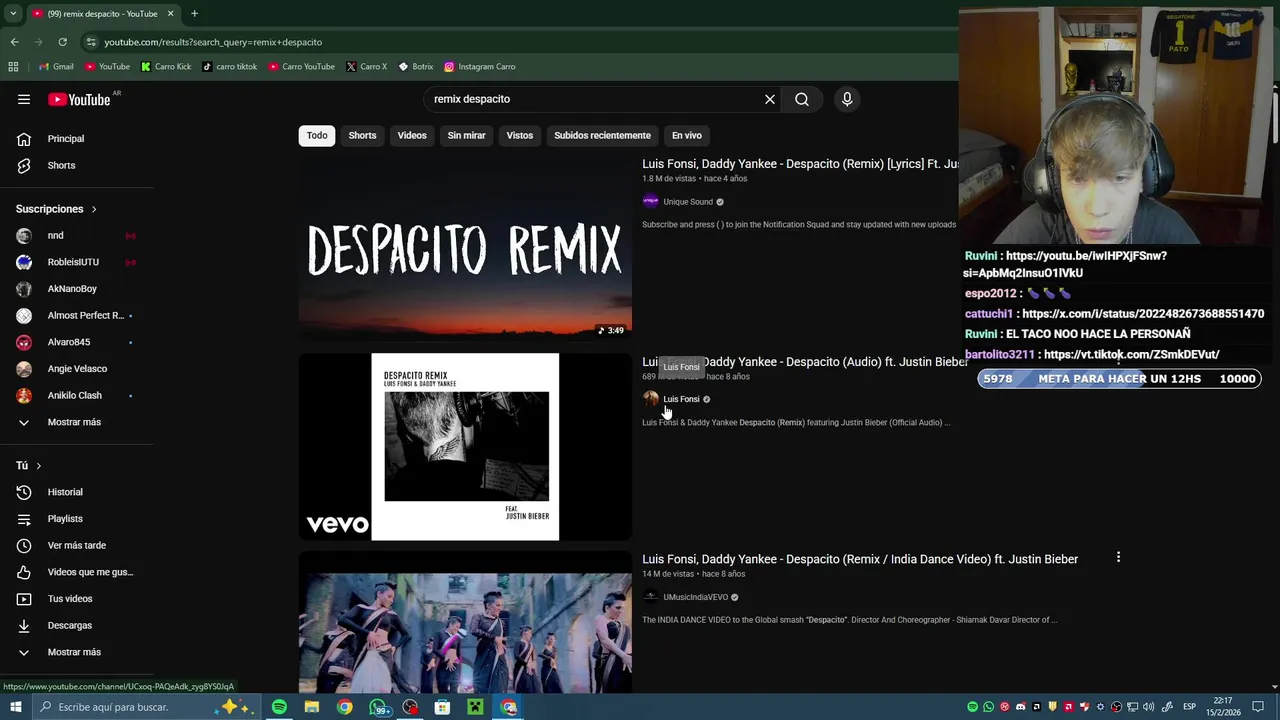Image resolution: width=1280 pixels, height=720 pixels.
Task: Open the Carro Kick bookmark
Action: (x=166, y=67)
